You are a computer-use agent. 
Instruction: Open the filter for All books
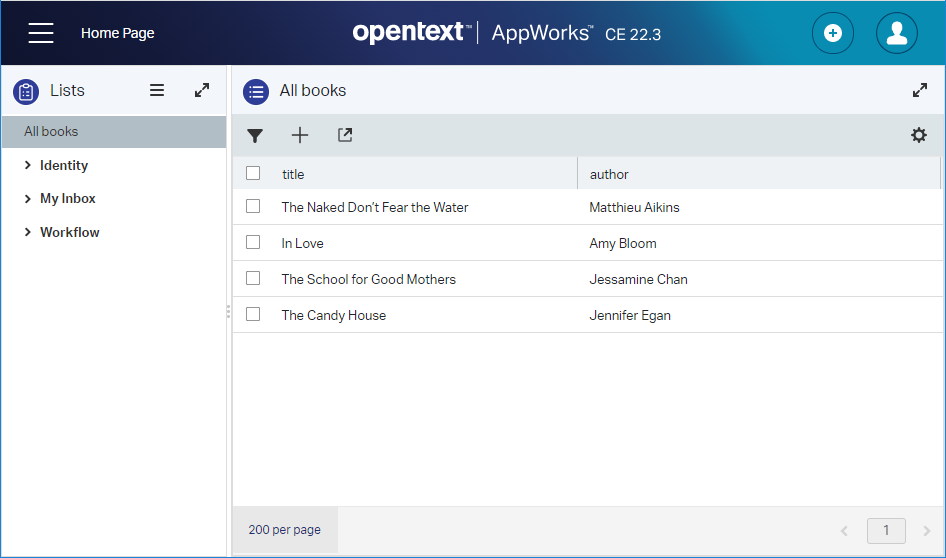click(x=255, y=136)
